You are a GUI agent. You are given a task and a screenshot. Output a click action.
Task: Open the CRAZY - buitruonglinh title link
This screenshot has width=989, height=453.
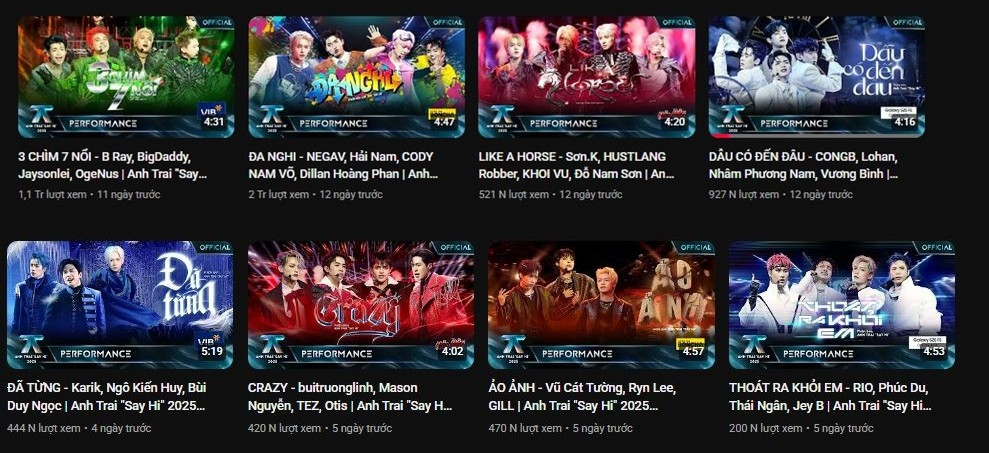pyautogui.click(x=350, y=396)
